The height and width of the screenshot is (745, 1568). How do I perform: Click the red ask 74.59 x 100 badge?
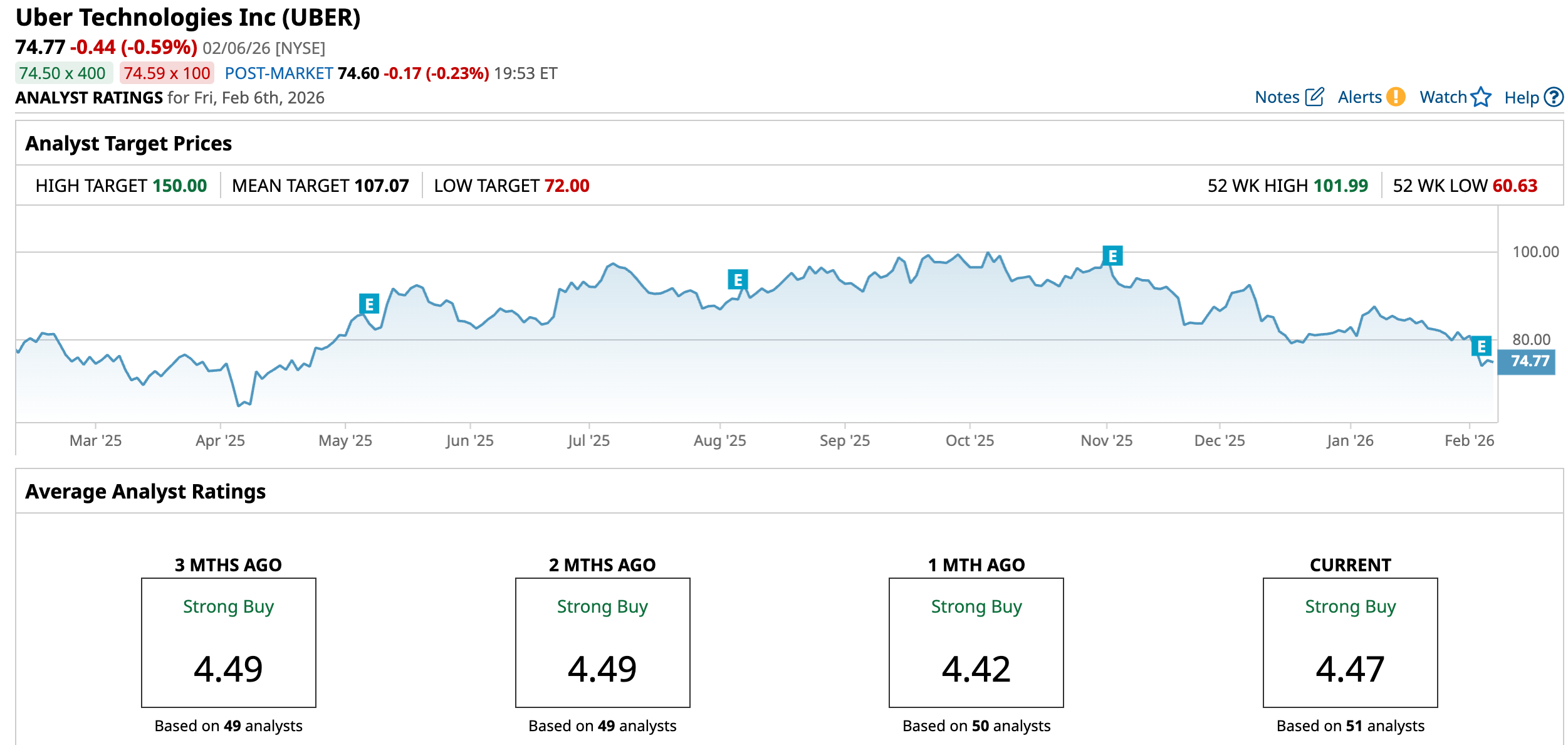click(x=167, y=73)
